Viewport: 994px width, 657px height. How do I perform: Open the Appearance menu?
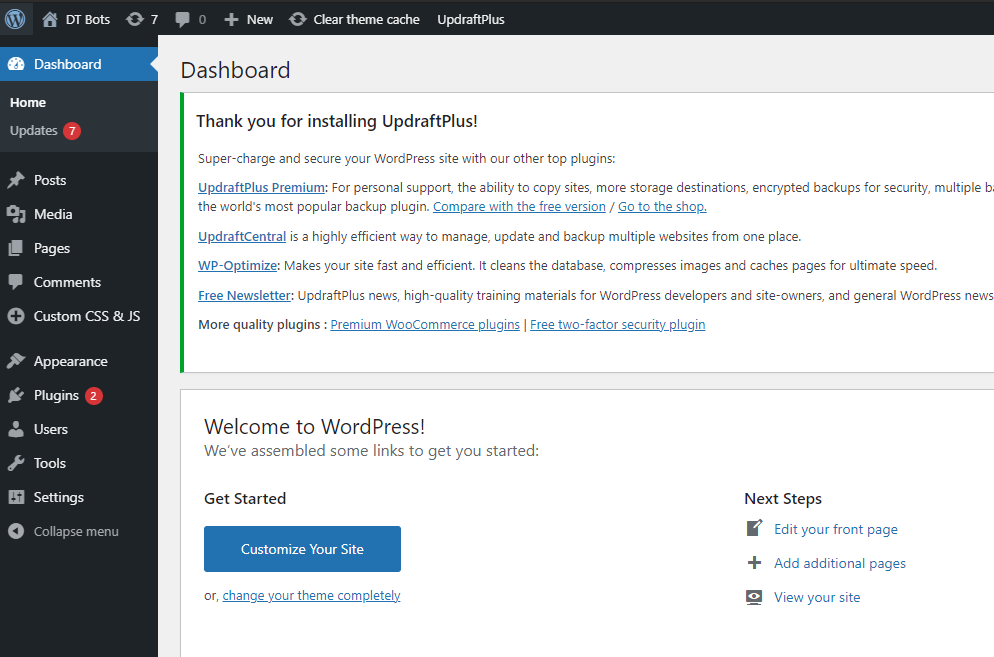pos(79,361)
